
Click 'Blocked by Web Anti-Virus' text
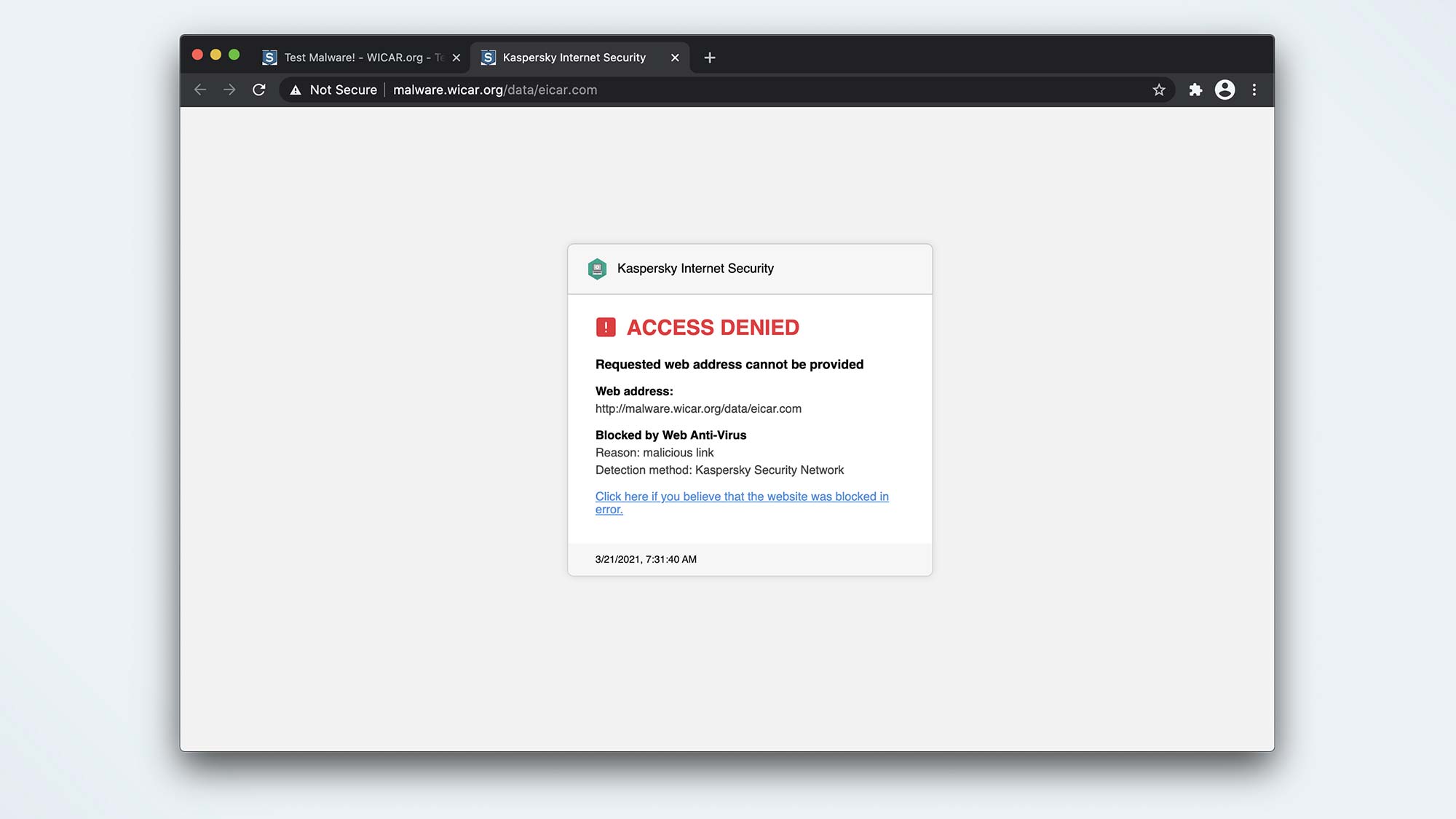coord(670,435)
